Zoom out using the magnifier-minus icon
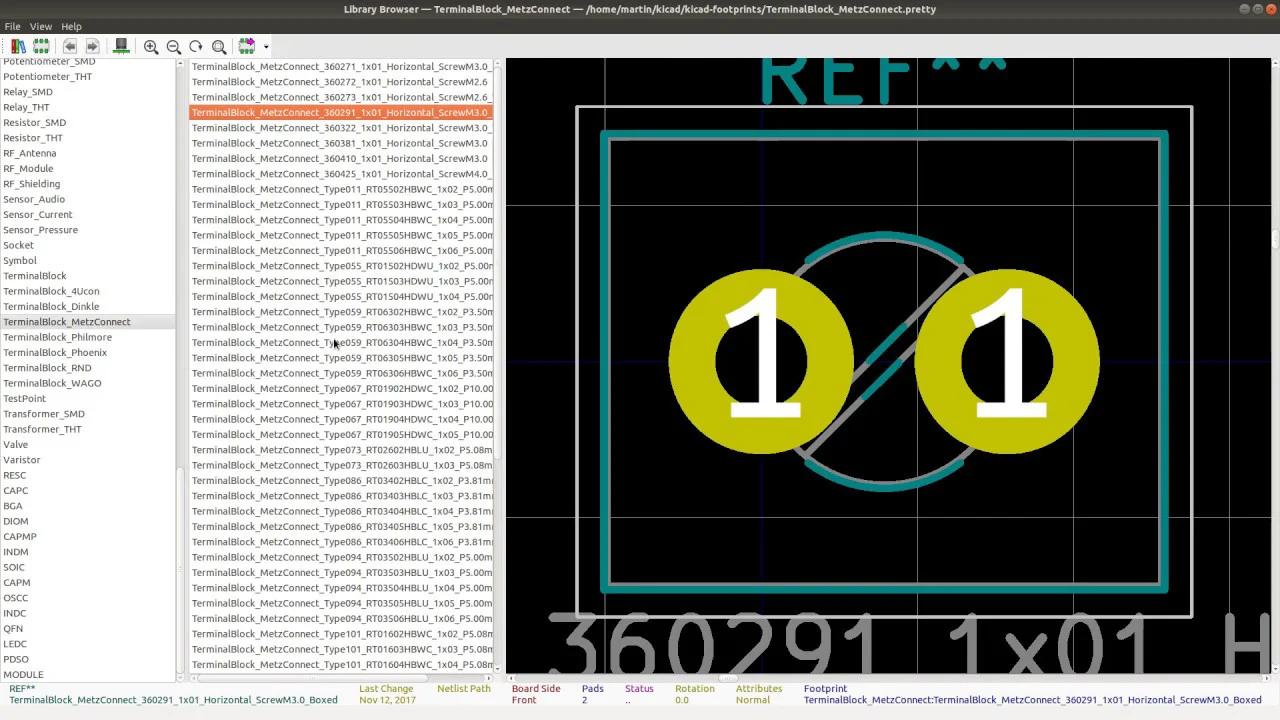1280x720 pixels. coord(173,46)
